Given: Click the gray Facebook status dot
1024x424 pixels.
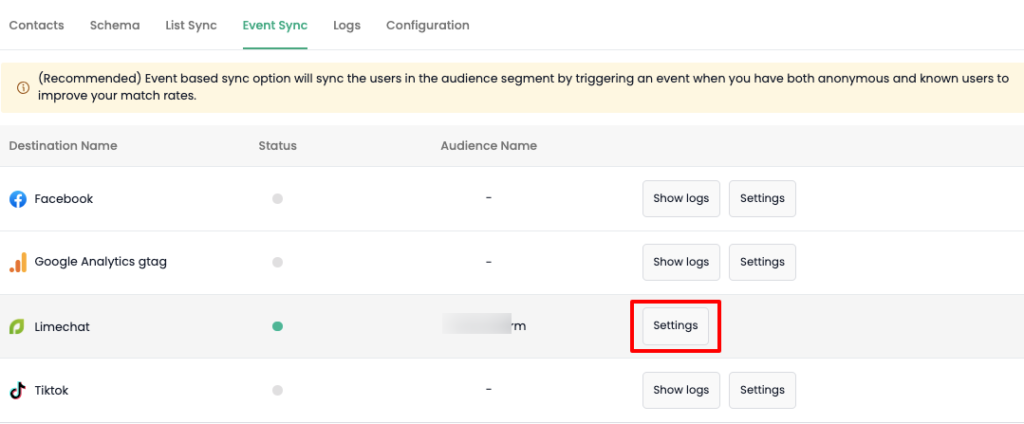Looking at the screenshot, I should click(x=278, y=199).
